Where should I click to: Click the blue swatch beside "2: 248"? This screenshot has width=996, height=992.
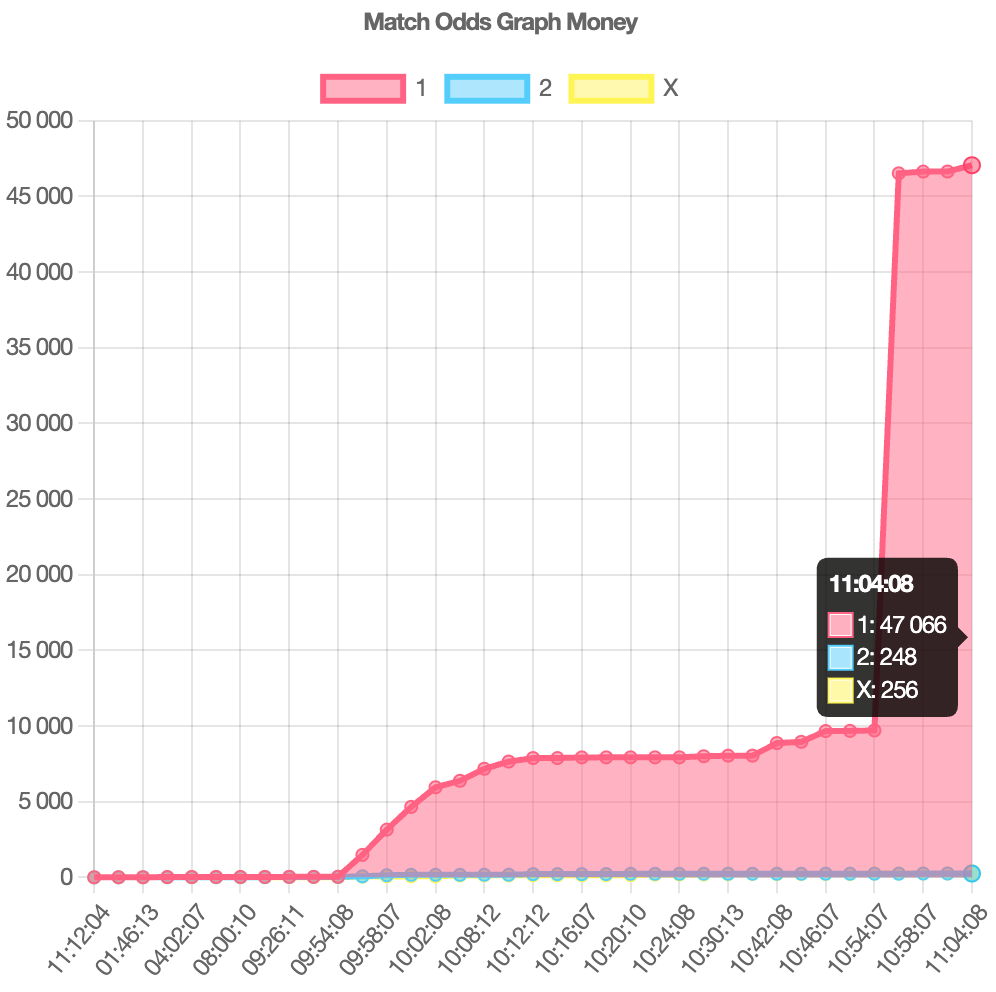(840, 657)
